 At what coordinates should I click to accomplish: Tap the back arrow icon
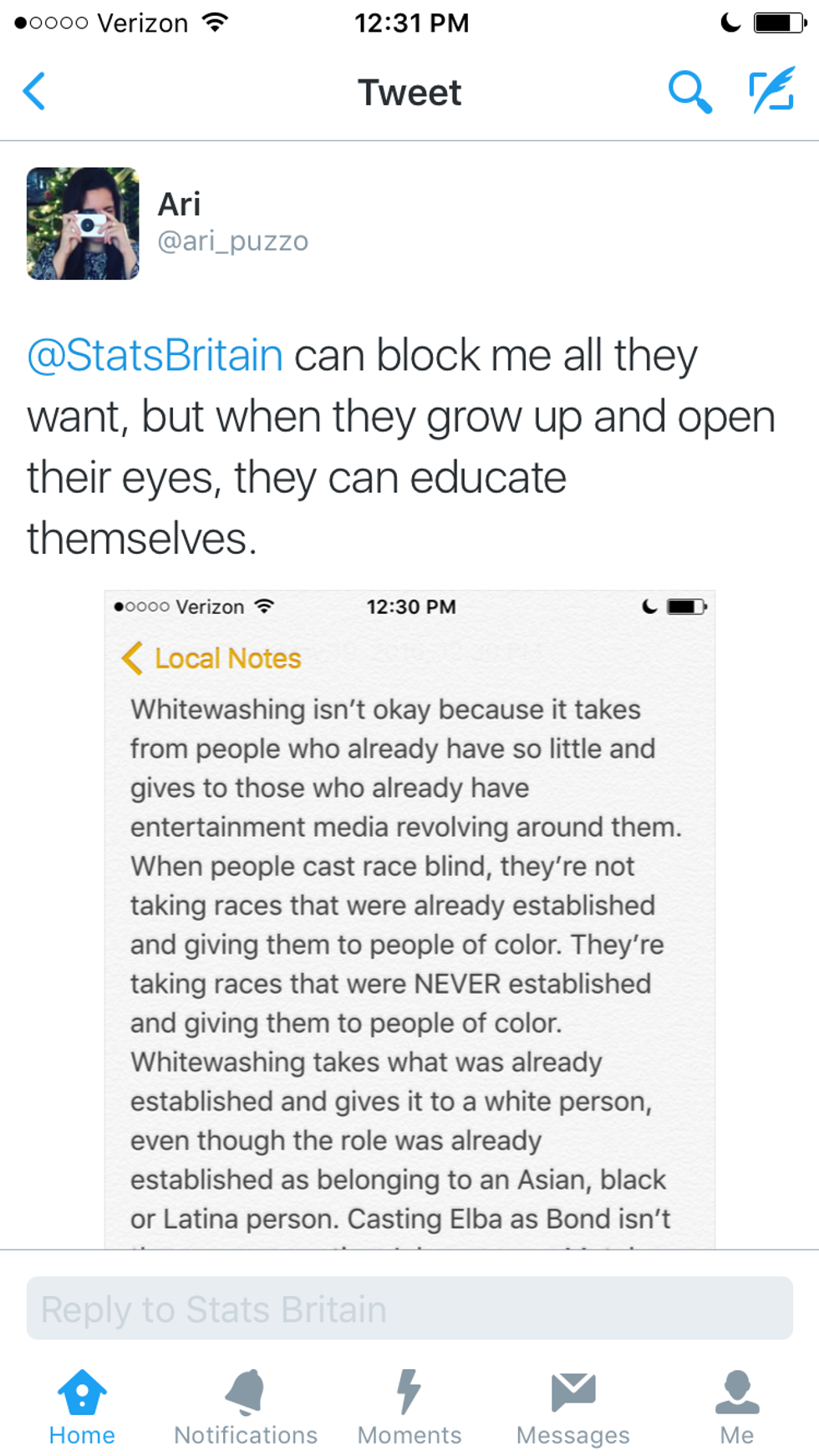click(34, 91)
